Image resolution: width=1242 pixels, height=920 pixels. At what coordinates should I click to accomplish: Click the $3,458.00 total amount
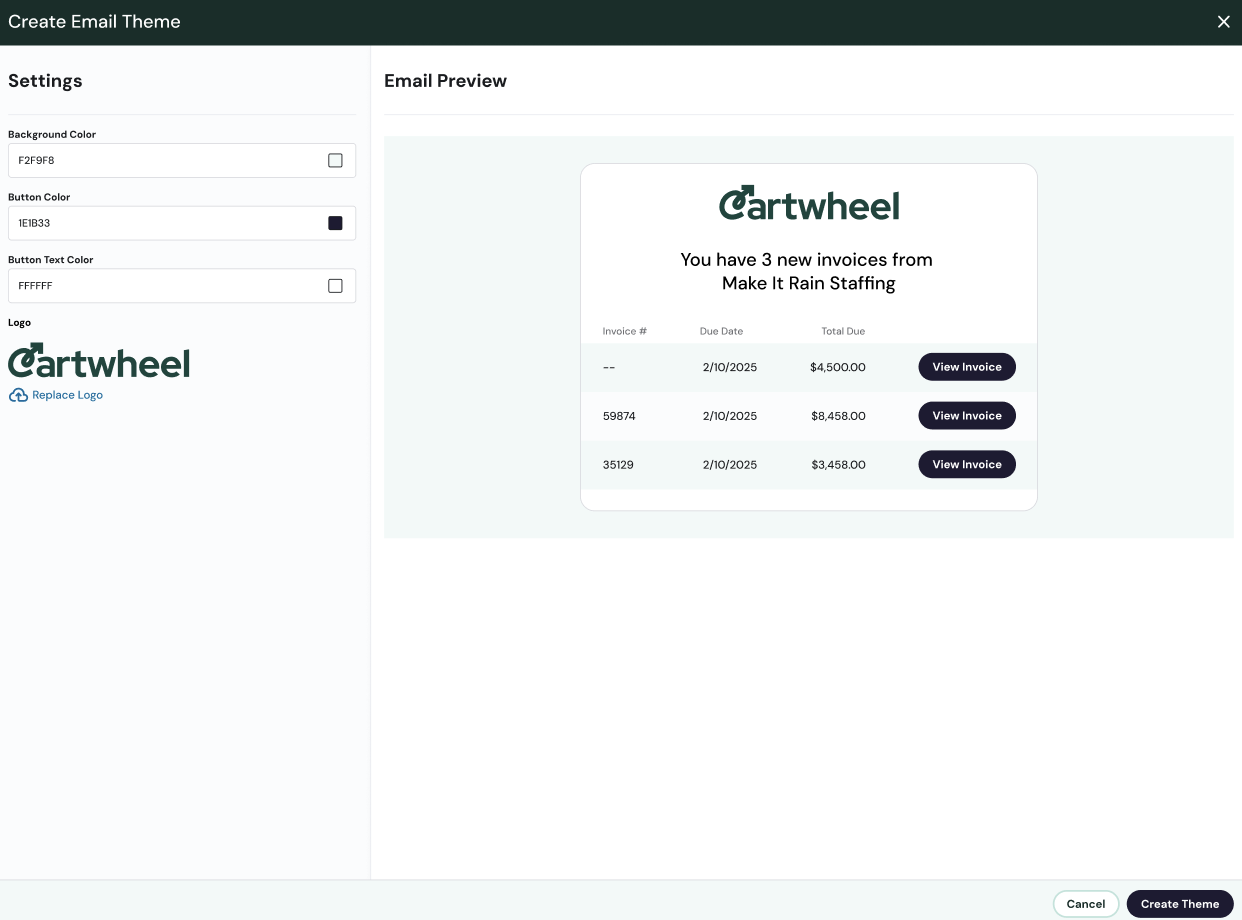click(x=838, y=465)
